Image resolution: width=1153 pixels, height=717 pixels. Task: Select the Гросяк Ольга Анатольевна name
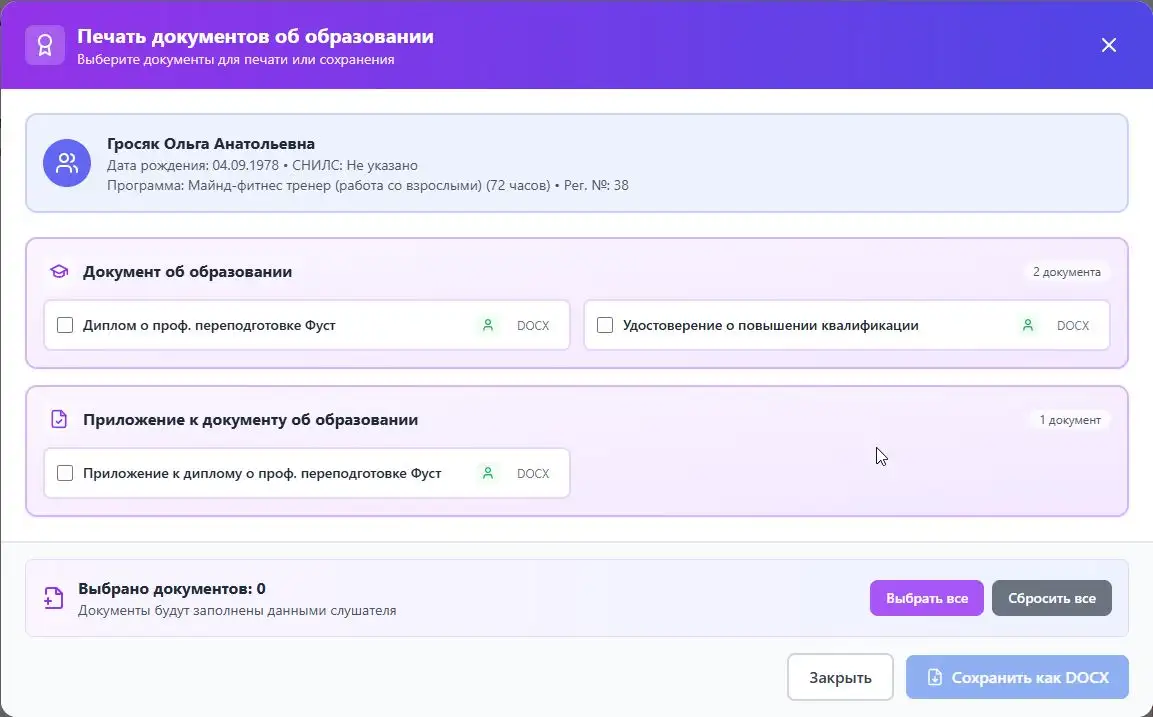[x=211, y=143]
